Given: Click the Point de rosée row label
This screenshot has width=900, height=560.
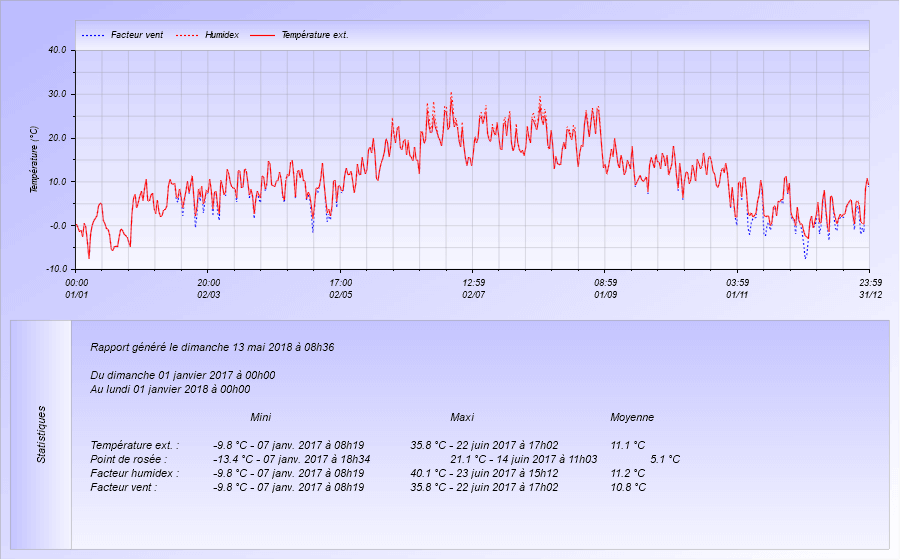Looking at the screenshot, I should click(129, 459).
